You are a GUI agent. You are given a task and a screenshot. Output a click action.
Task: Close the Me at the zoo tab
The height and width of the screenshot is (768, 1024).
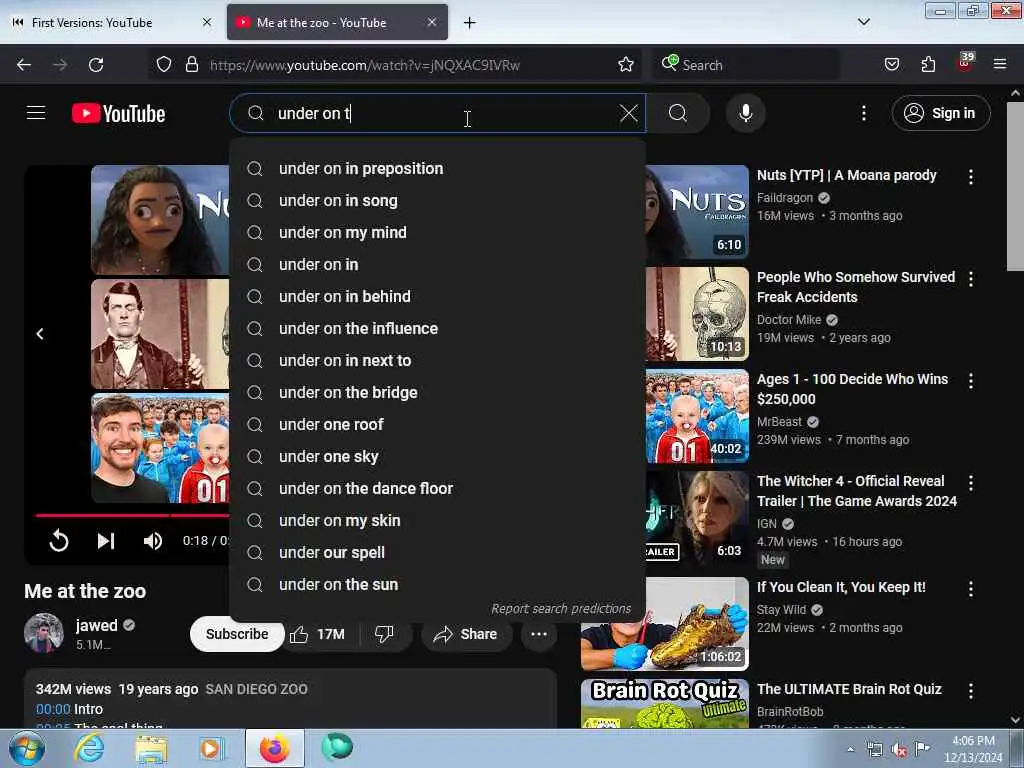tap(432, 22)
